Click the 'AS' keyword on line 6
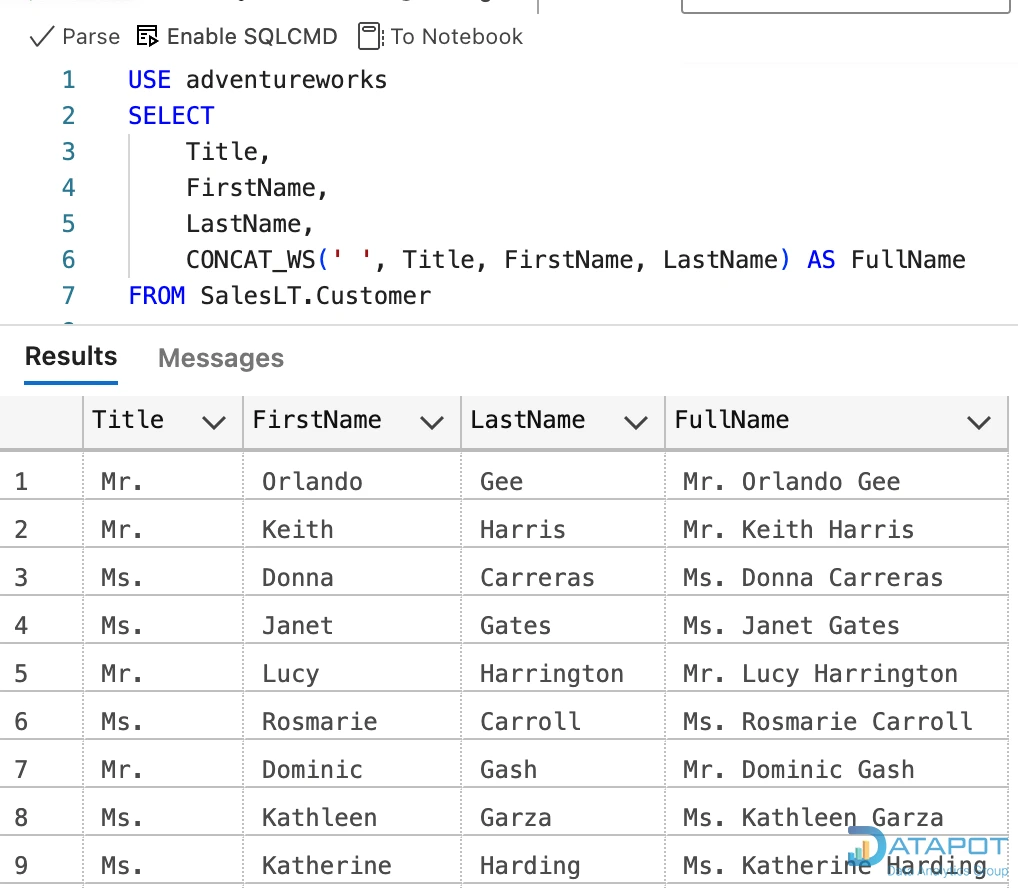The image size is (1018, 888). click(x=821, y=260)
